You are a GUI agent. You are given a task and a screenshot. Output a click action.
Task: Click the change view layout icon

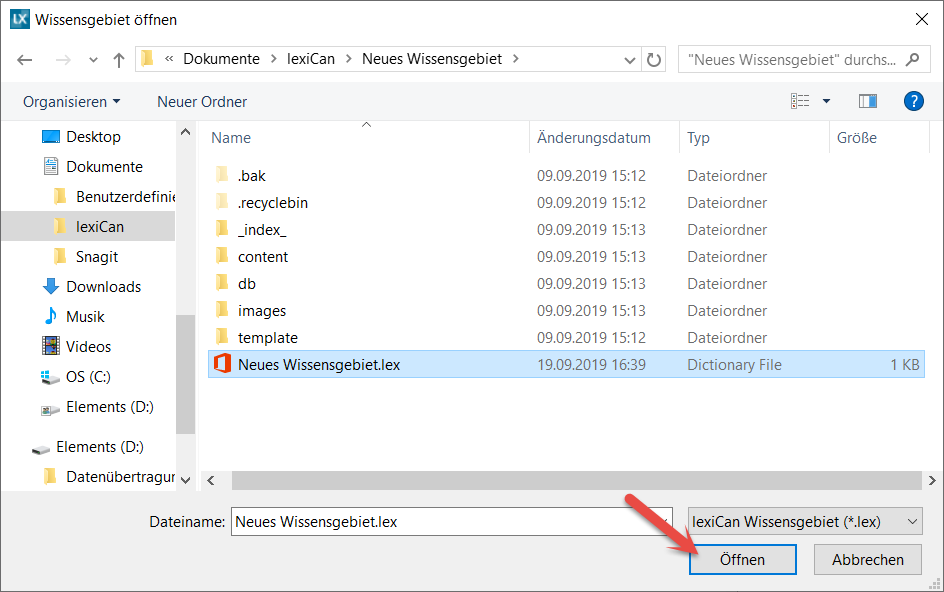pos(800,101)
